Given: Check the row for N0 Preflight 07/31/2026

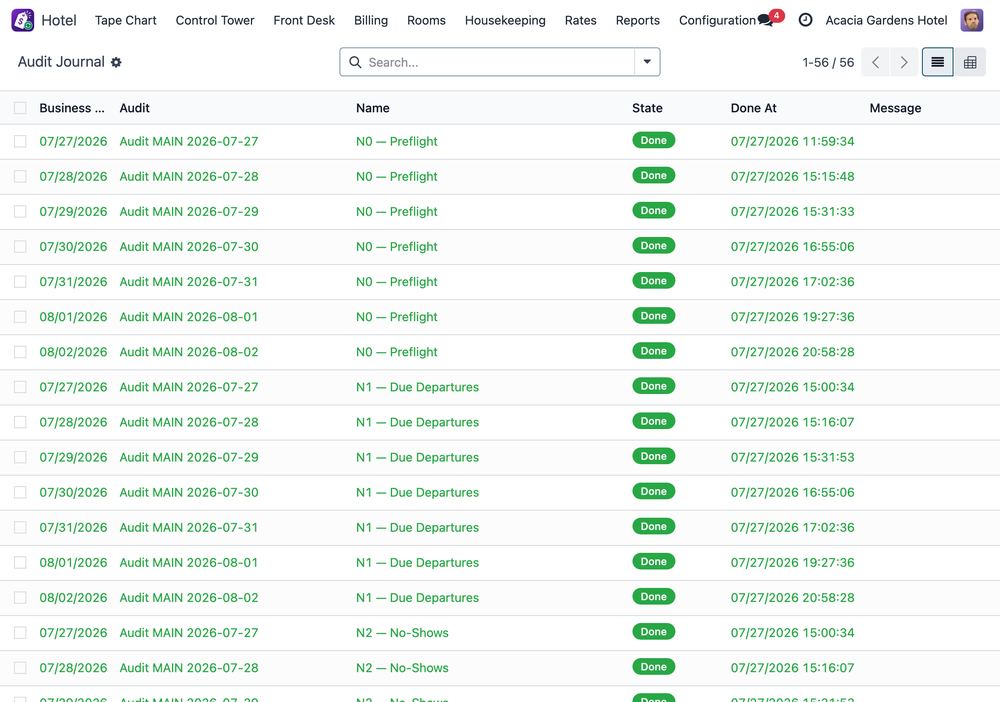Looking at the screenshot, I should click(20, 282).
